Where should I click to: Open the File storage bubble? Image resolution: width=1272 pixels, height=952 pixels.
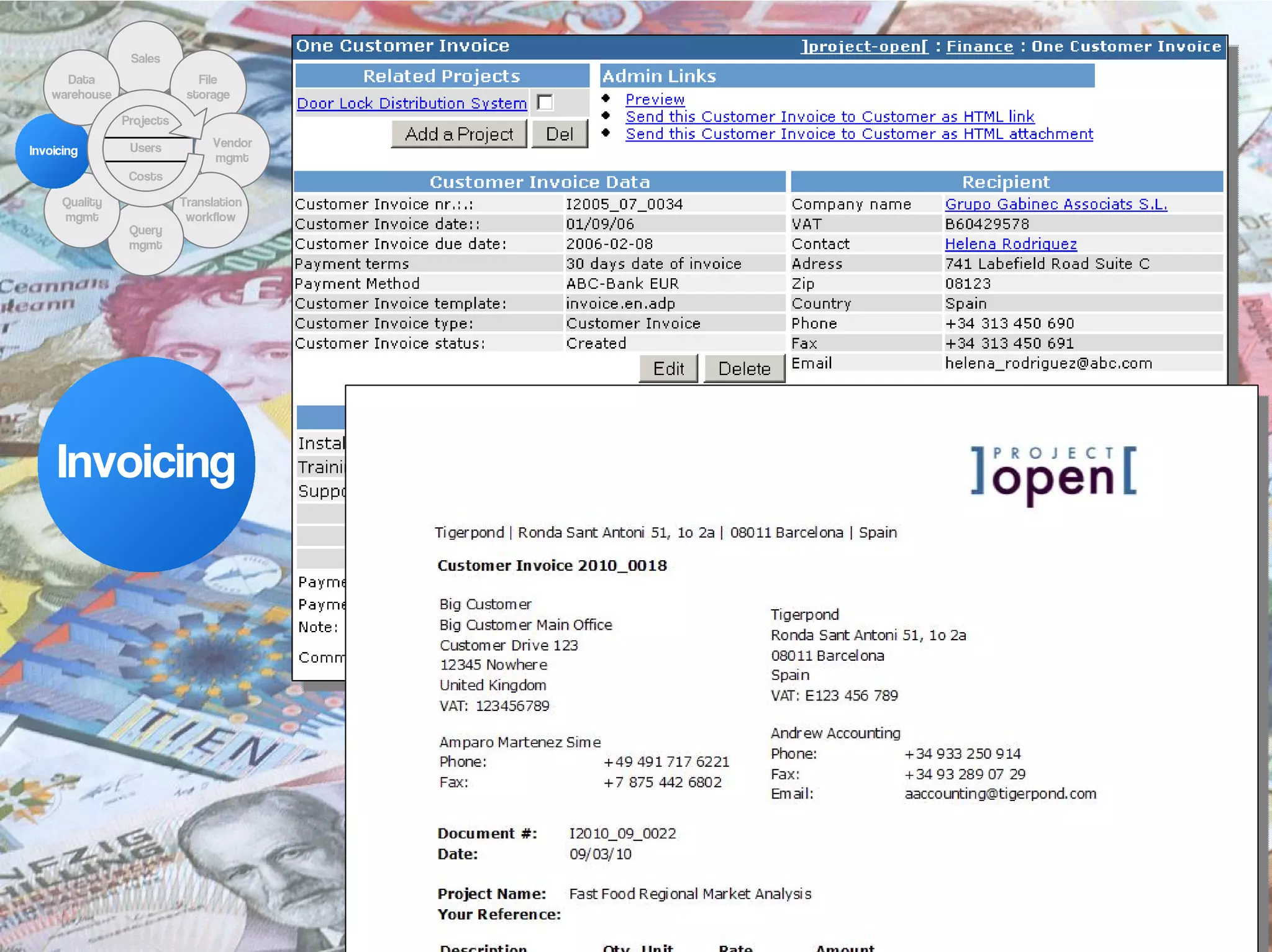point(208,87)
